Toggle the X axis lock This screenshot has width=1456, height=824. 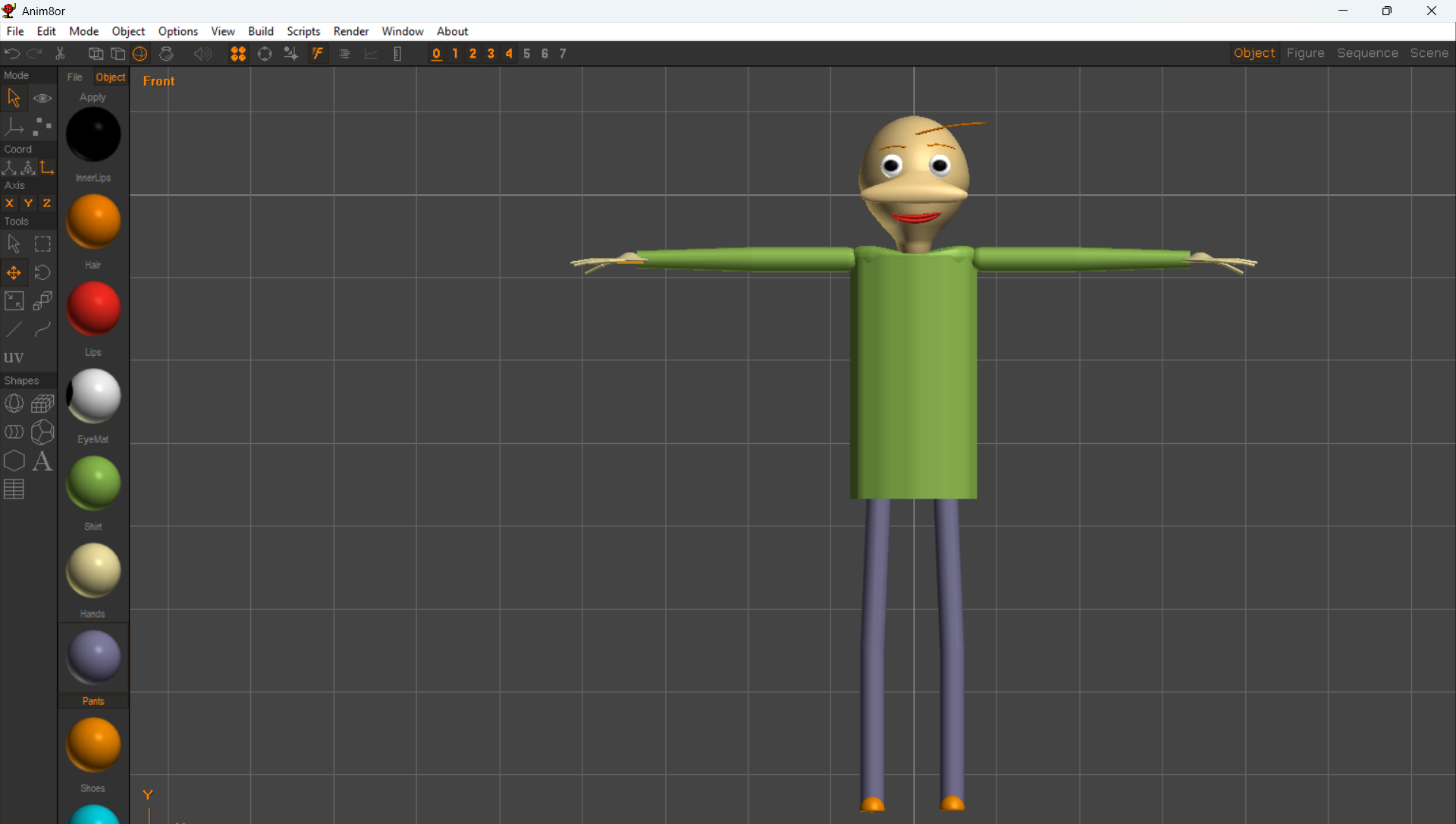[x=10, y=203]
